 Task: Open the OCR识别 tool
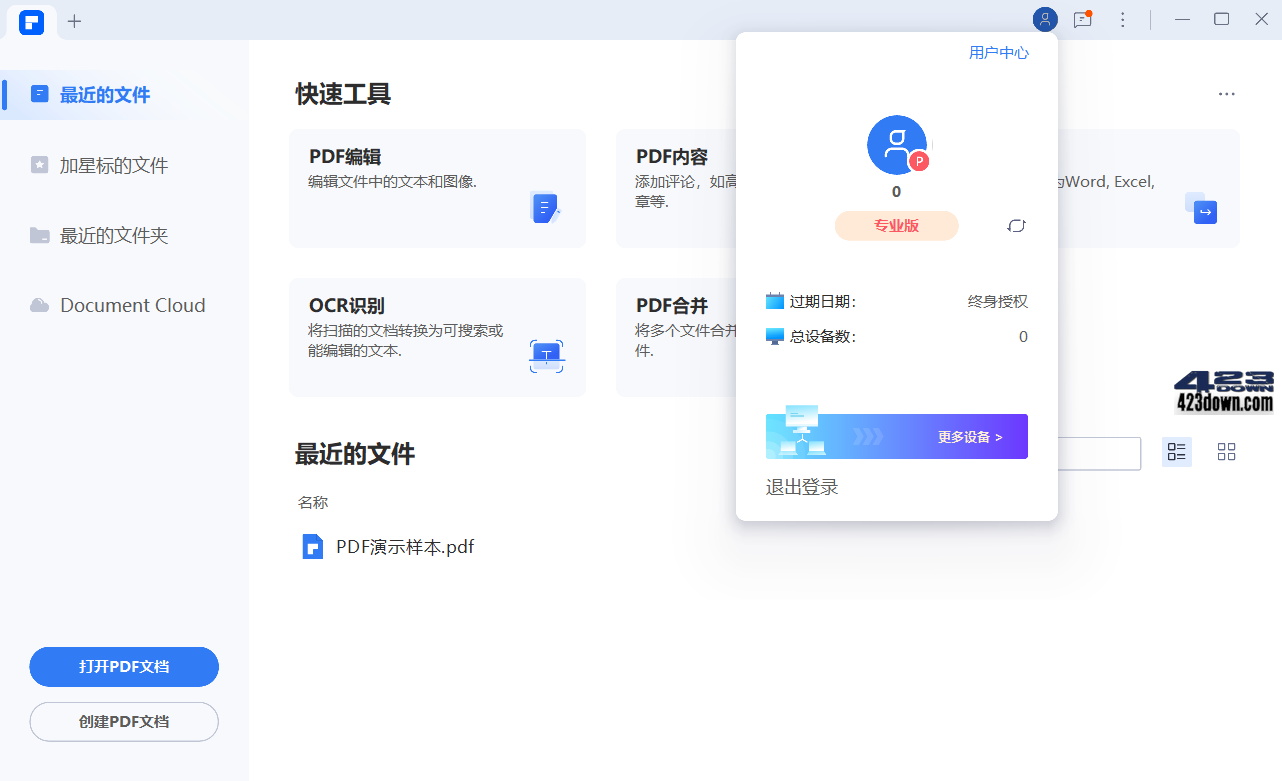(437, 337)
